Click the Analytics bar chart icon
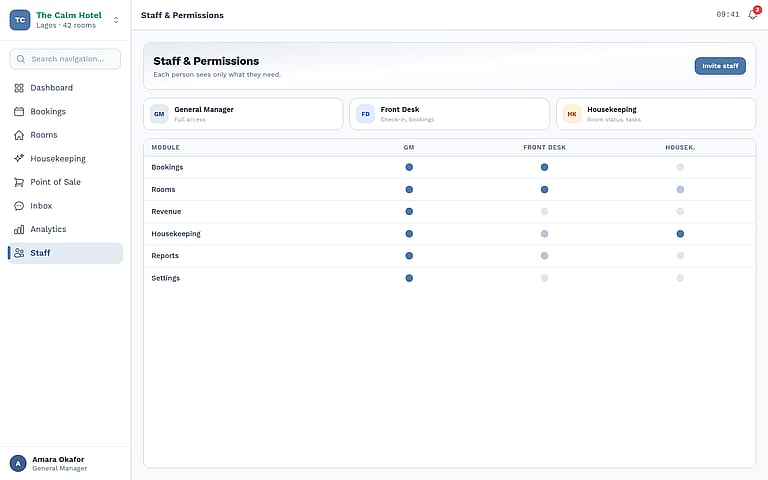 pos(19,229)
